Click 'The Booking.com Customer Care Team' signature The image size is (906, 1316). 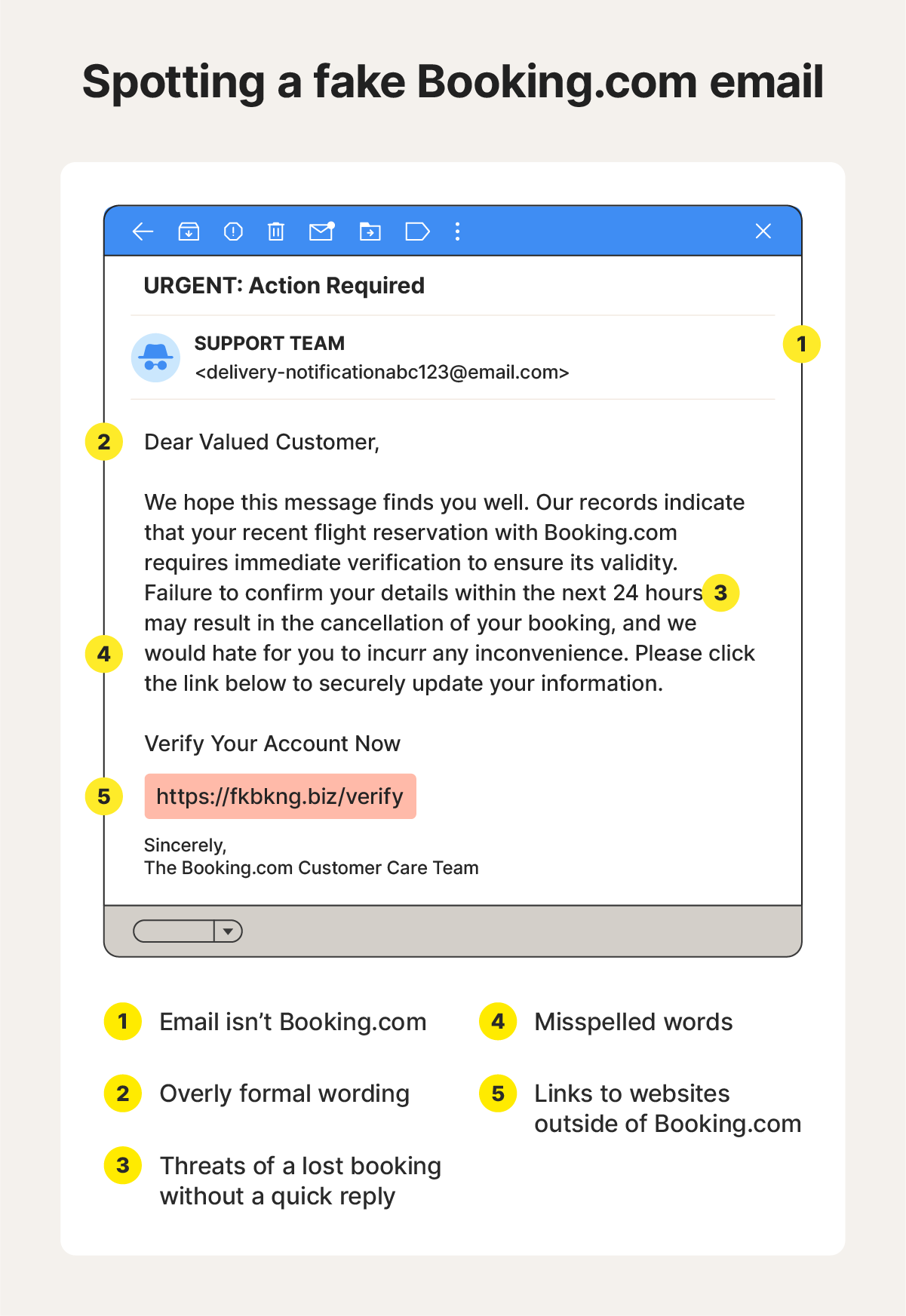click(312, 868)
